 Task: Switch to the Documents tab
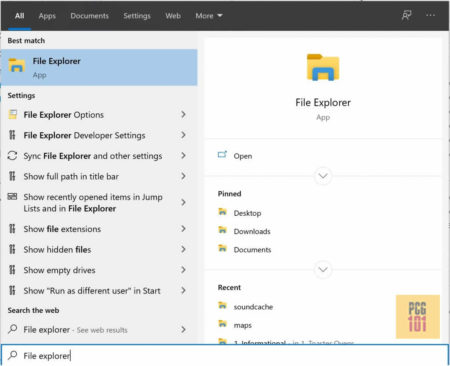[89, 16]
